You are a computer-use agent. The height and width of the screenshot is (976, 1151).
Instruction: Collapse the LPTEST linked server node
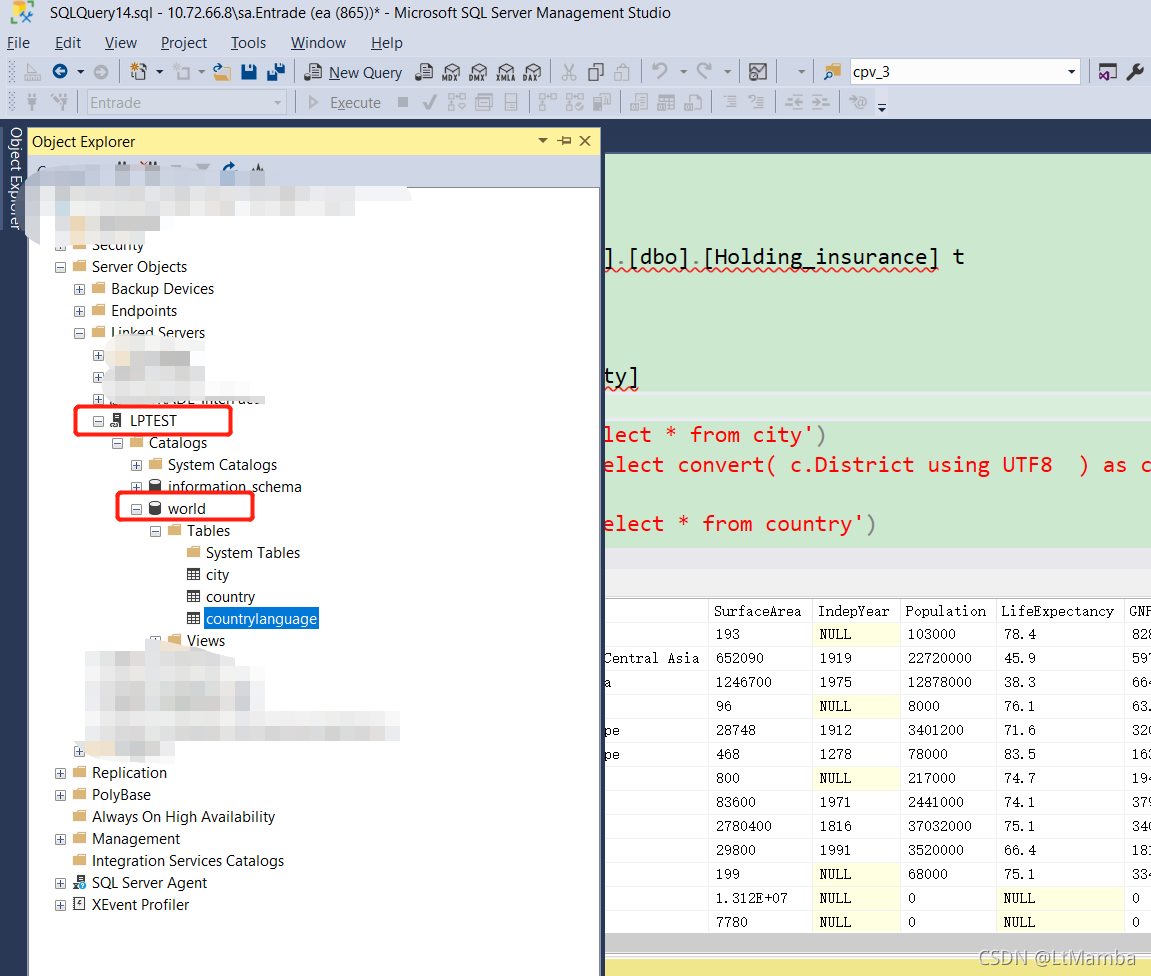point(98,421)
